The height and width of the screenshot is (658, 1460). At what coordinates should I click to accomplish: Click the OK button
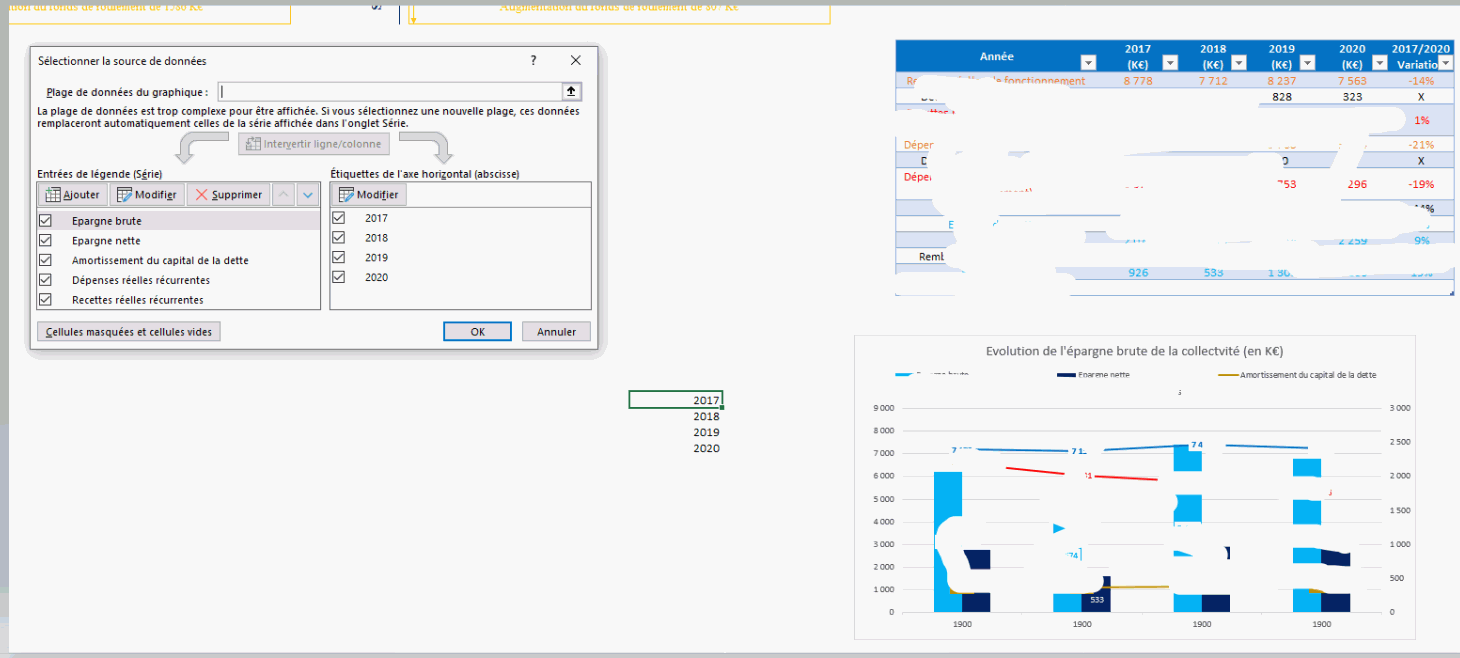pyautogui.click(x=477, y=332)
